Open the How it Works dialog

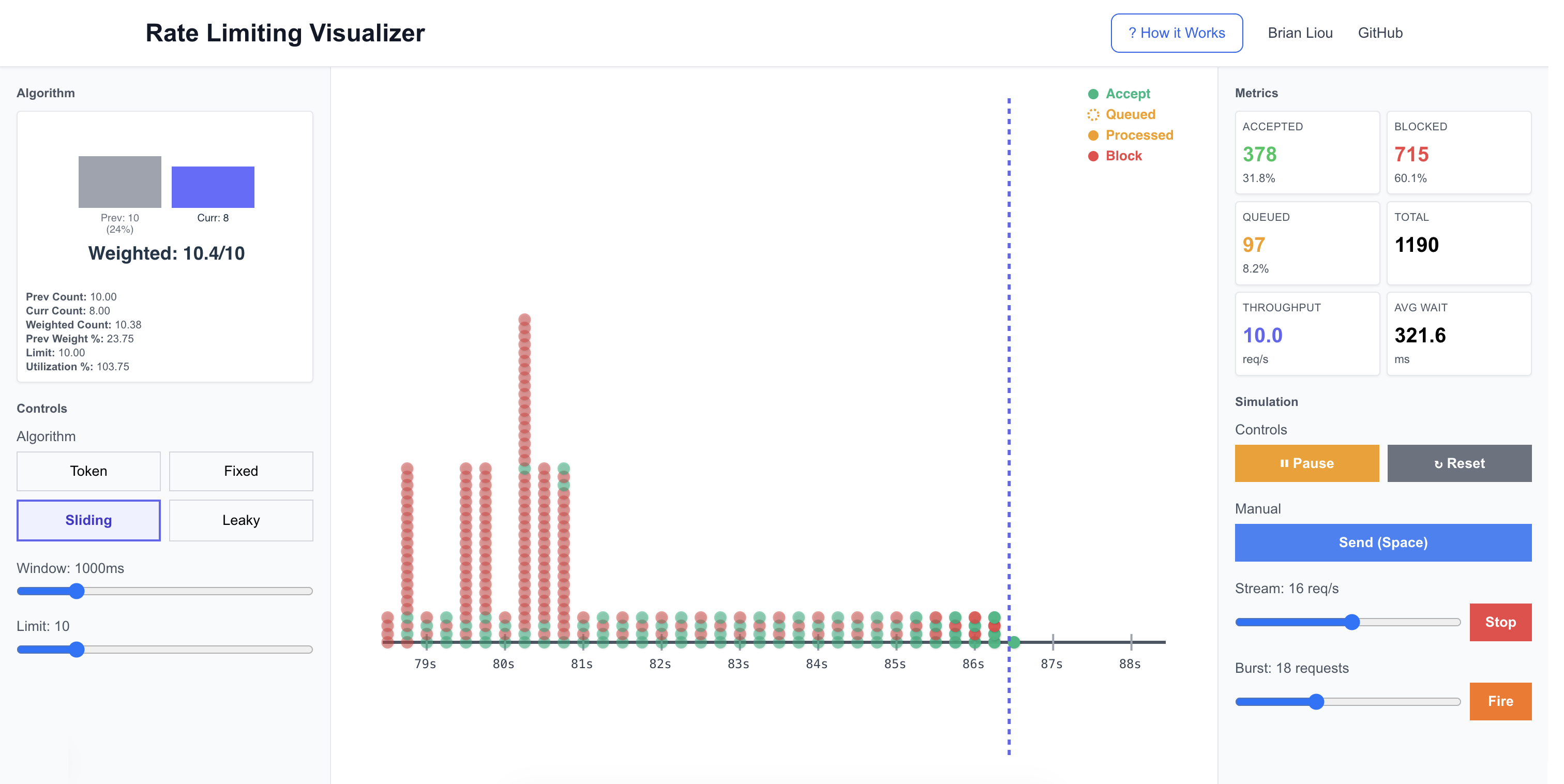(1176, 33)
